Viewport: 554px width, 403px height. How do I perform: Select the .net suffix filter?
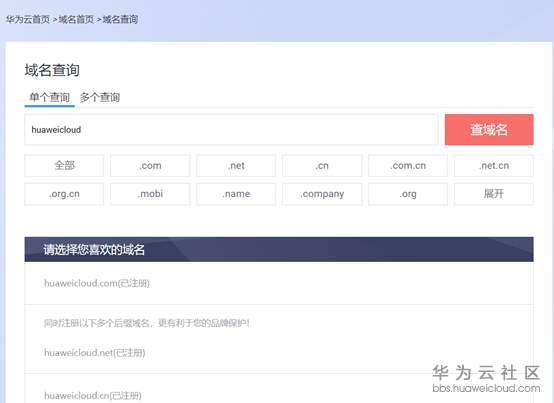pos(236,165)
